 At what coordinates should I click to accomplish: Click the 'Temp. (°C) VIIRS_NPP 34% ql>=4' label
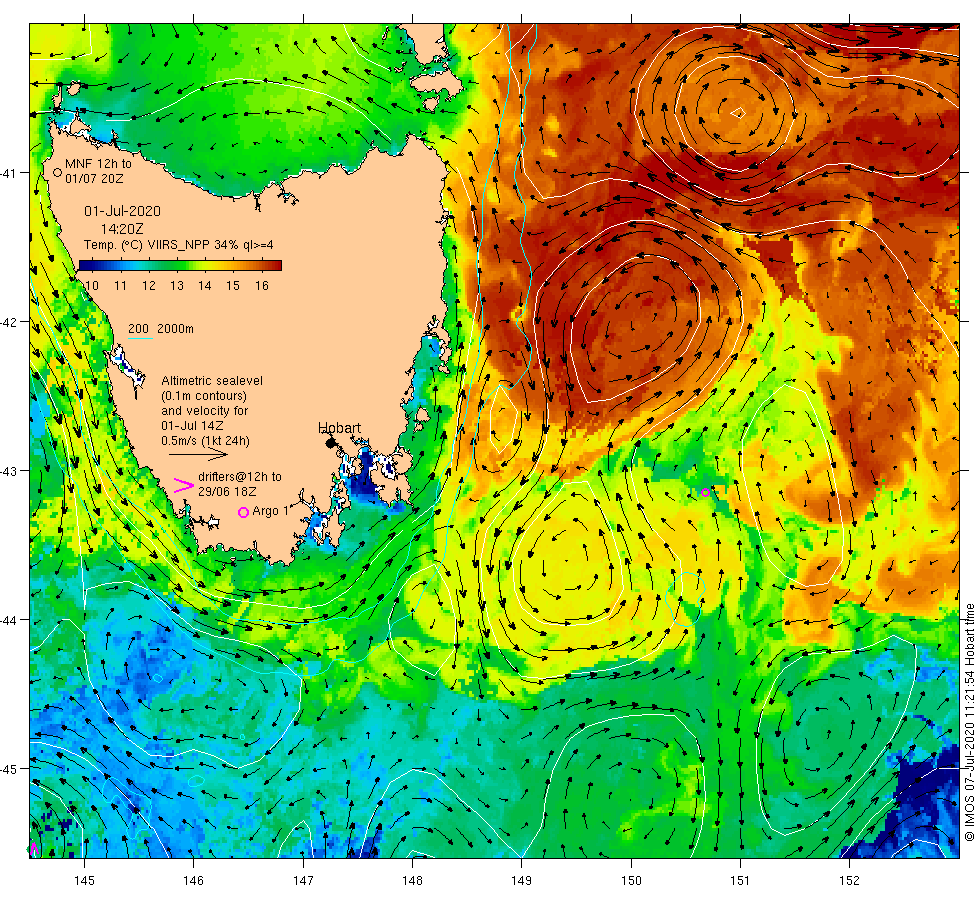coord(179,245)
